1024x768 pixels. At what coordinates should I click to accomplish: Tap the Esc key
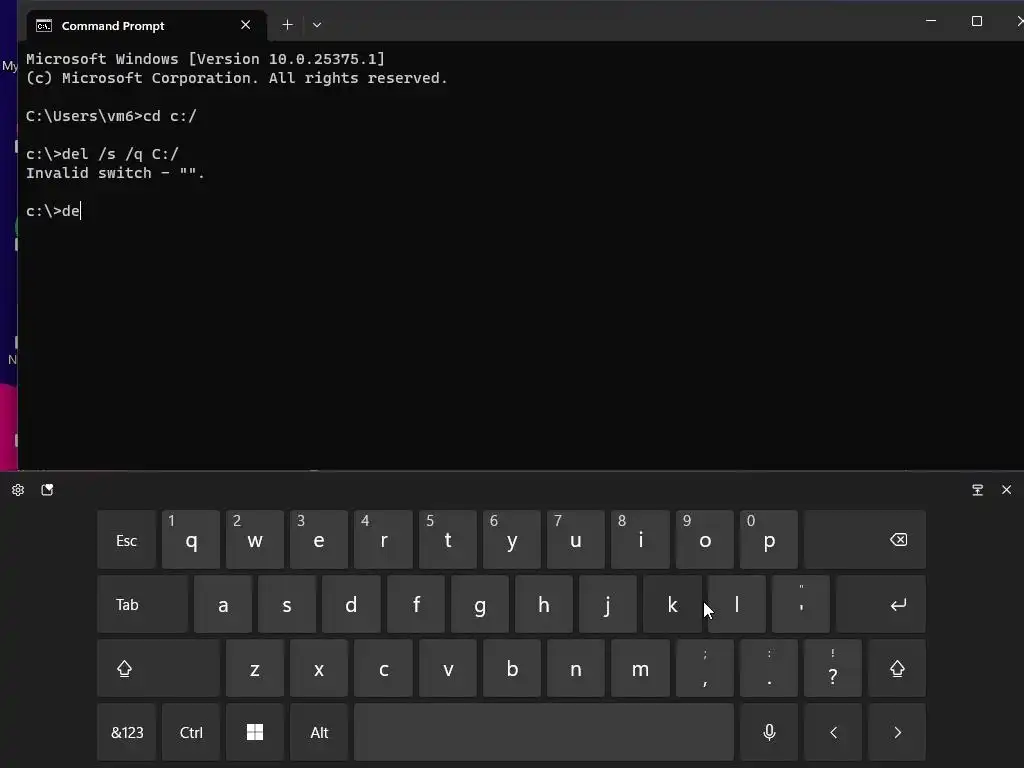pyautogui.click(x=126, y=540)
